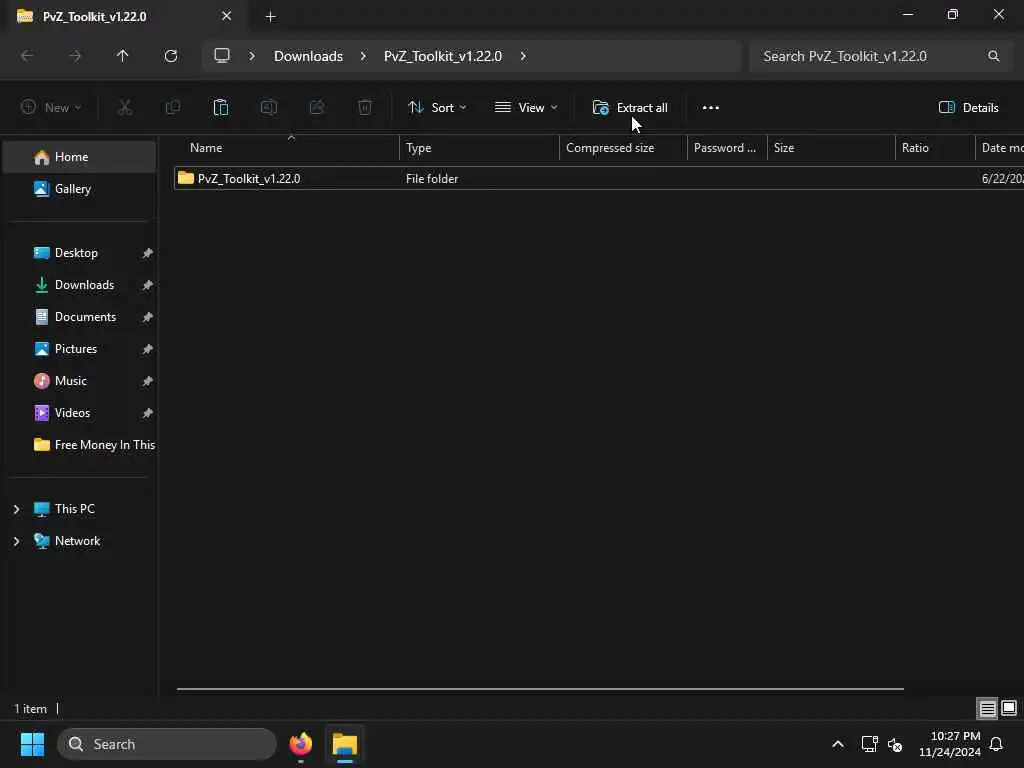
Task: Refresh the current folder view
Action: (x=171, y=56)
